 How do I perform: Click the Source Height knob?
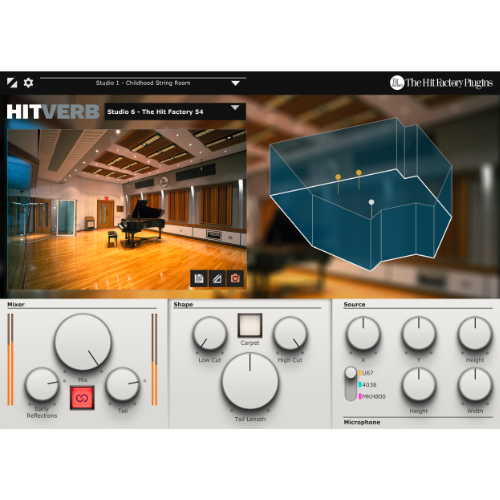coord(475,334)
